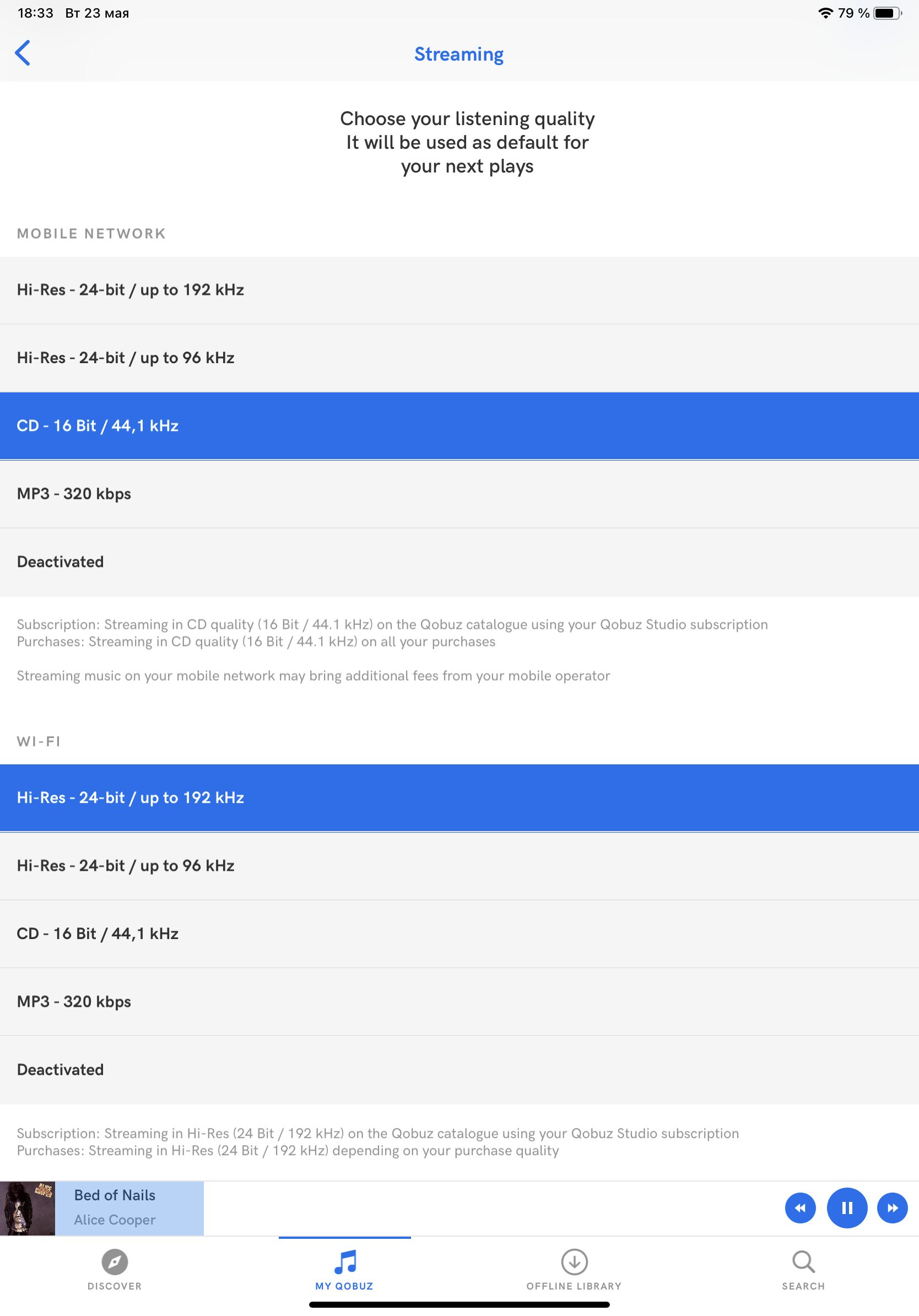919x1316 pixels.
Task: Pause the playing track
Action: (x=847, y=1207)
